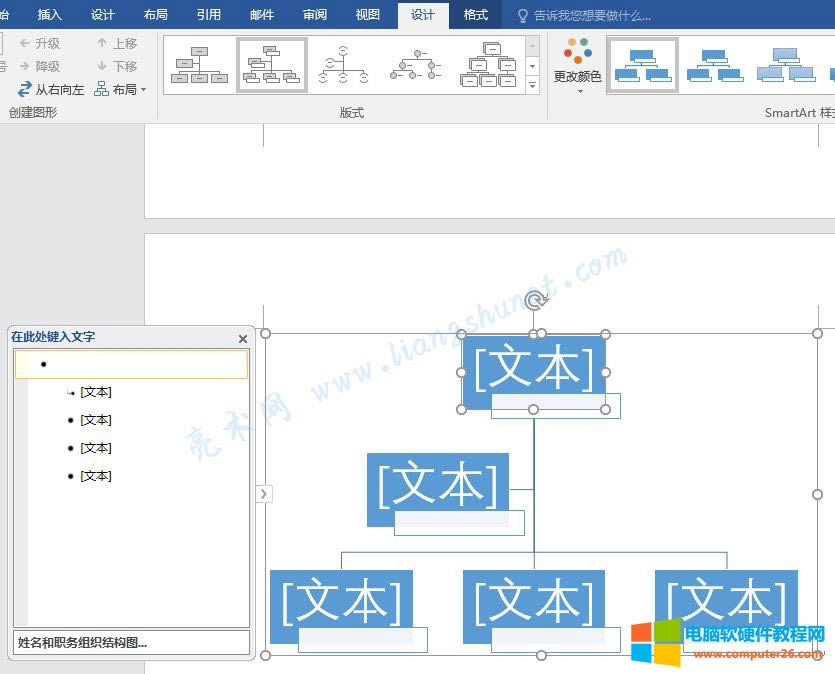The height and width of the screenshot is (674, 835).
Task: Click the 告诉我您想要做什么 search box
Action: pos(585,16)
